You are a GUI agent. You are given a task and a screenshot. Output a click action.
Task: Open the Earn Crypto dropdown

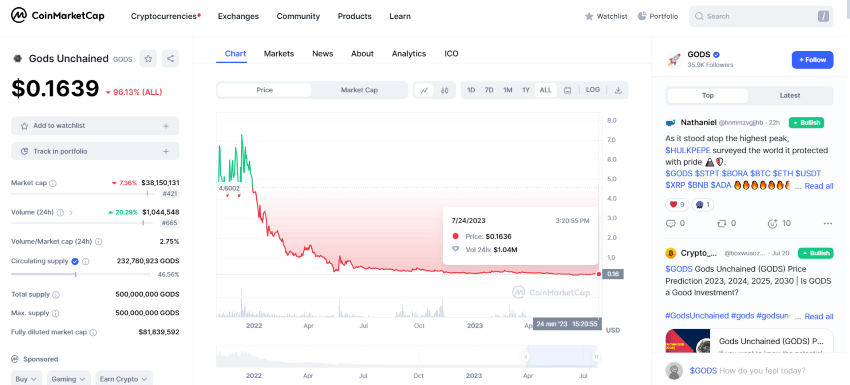click(x=124, y=379)
